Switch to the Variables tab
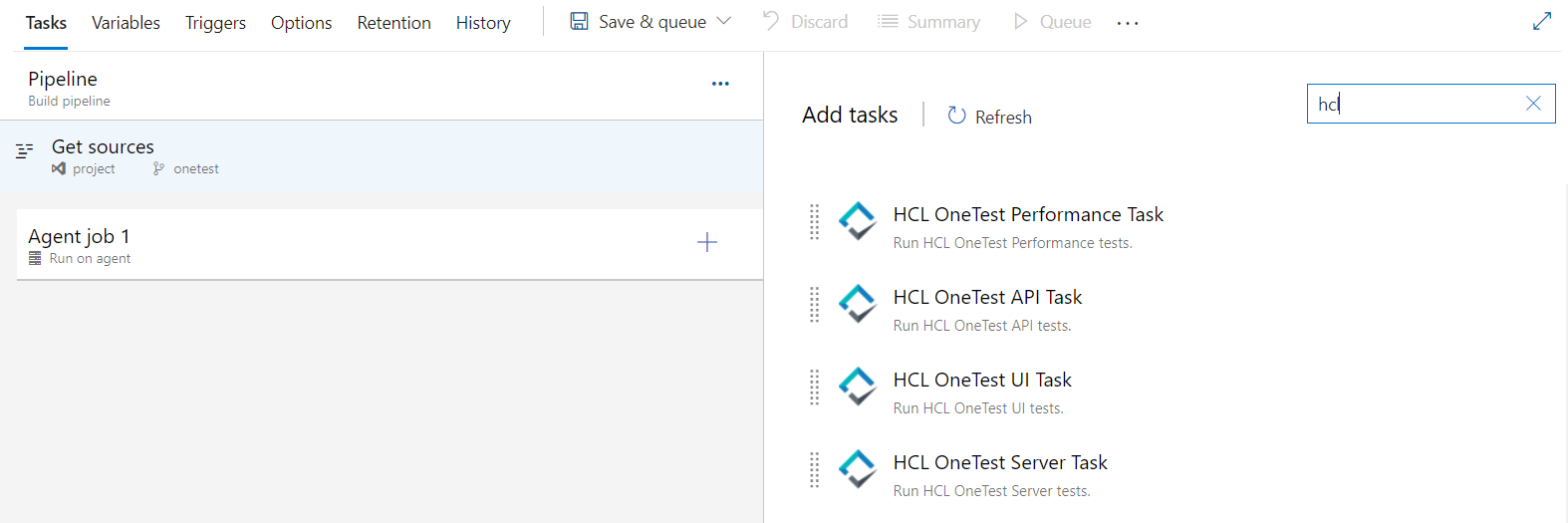 (126, 22)
